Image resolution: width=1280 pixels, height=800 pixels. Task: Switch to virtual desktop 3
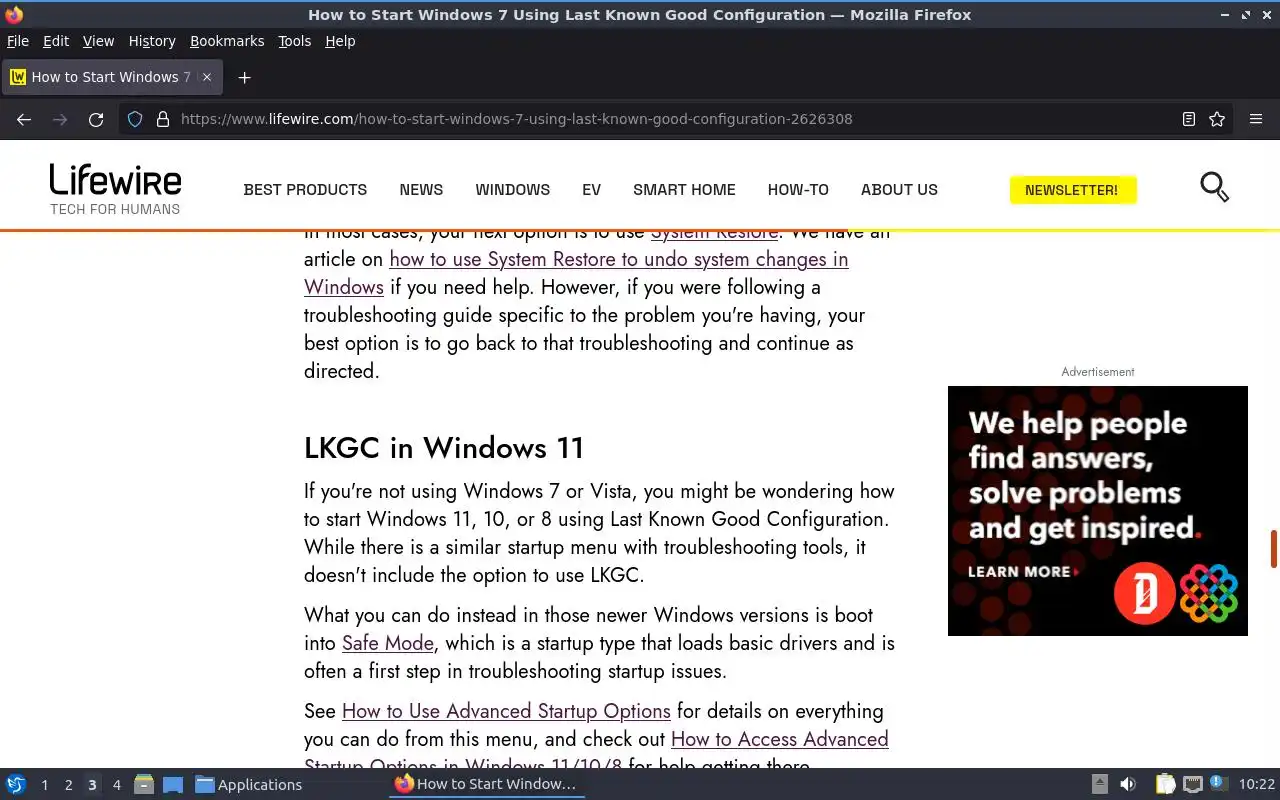coord(92,785)
